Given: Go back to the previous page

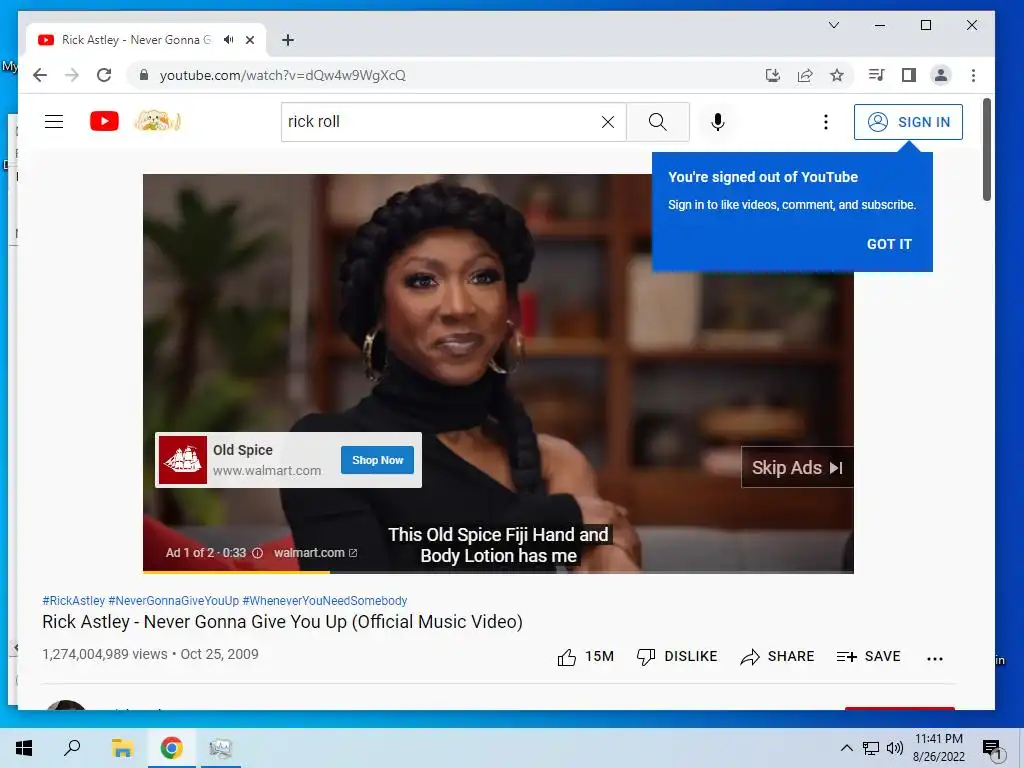Looking at the screenshot, I should (x=40, y=75).
